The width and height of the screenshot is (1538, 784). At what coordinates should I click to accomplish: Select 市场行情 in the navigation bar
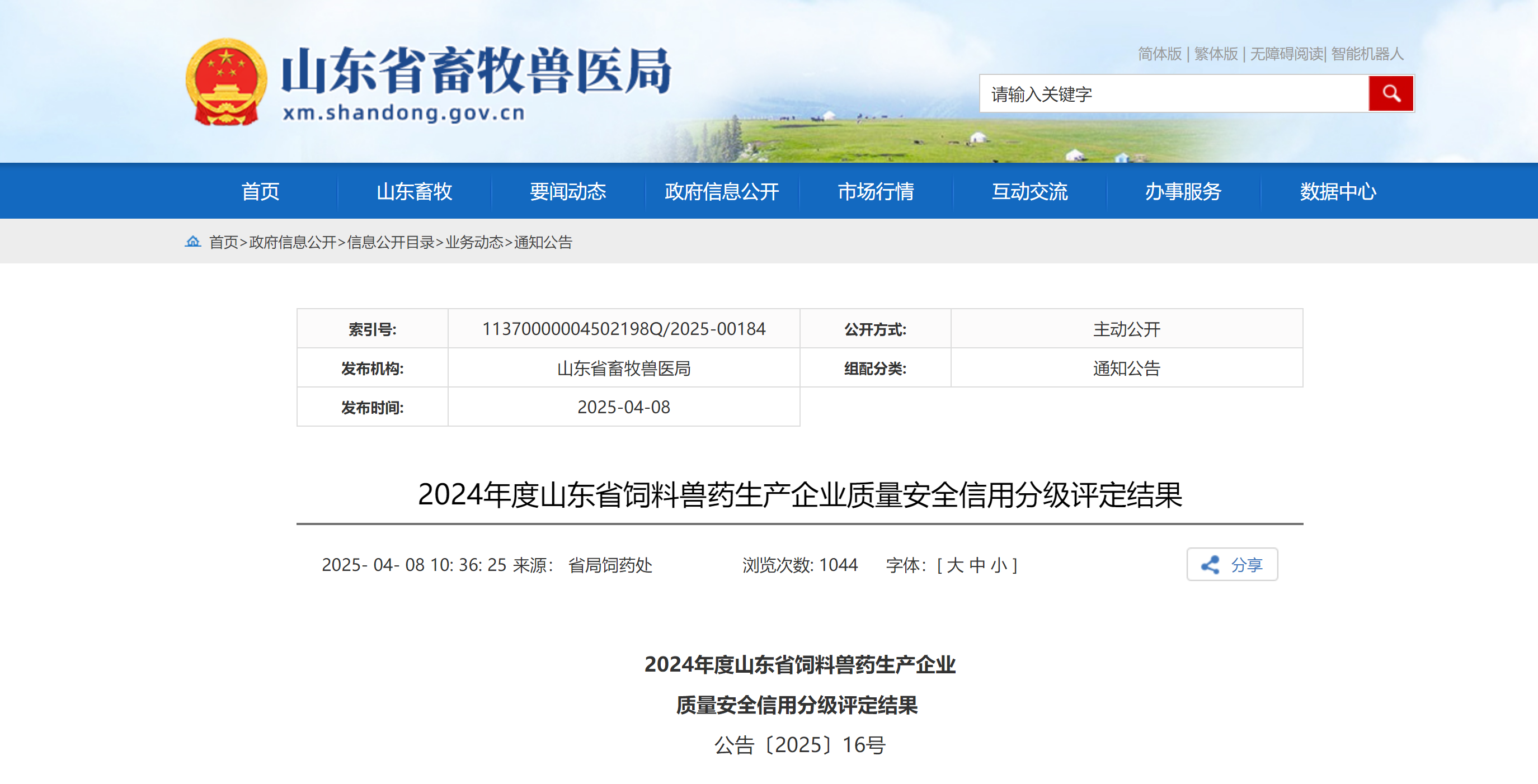click(x=875, y=191)
